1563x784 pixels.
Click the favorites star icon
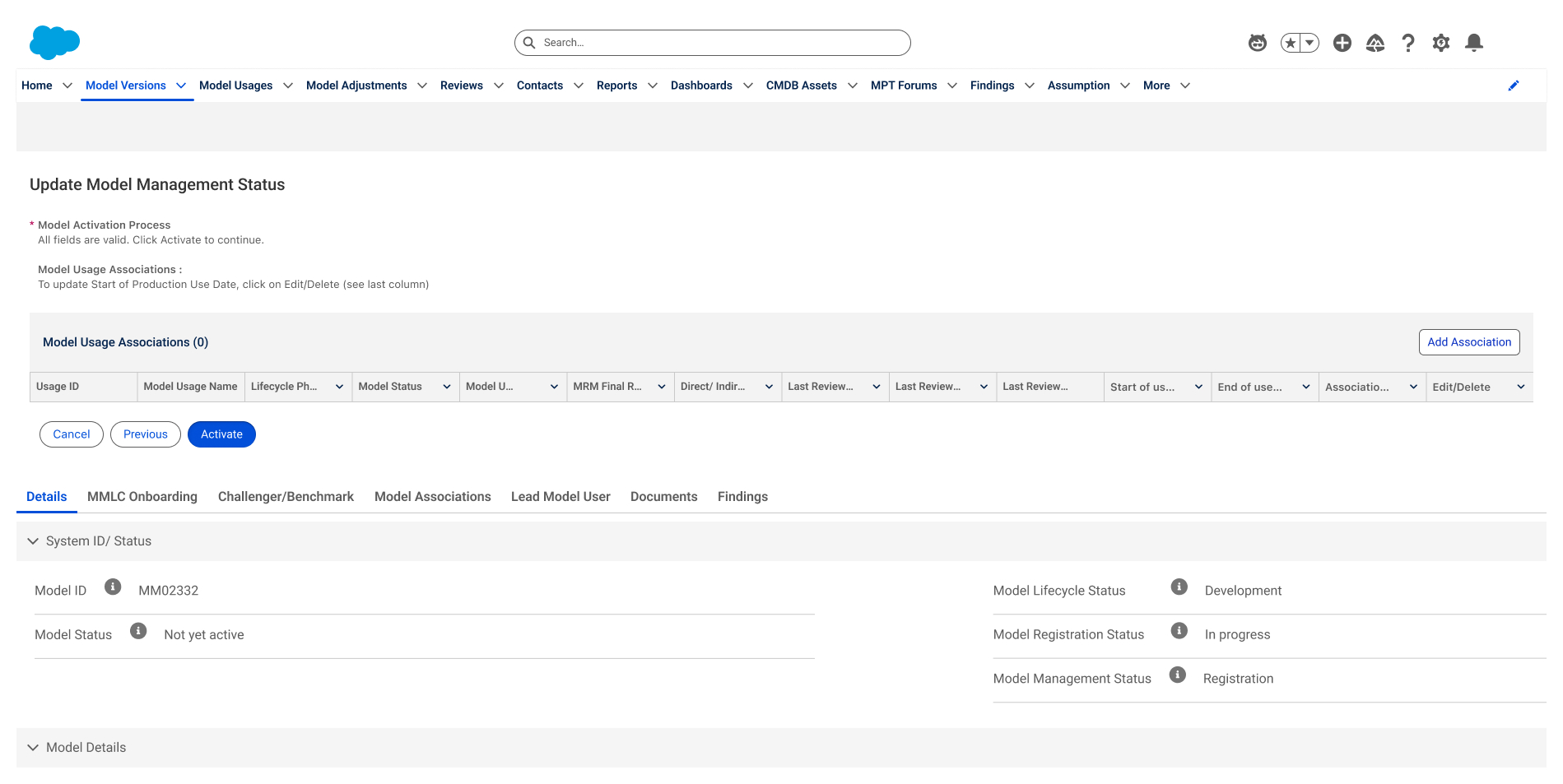(1290, 43)
